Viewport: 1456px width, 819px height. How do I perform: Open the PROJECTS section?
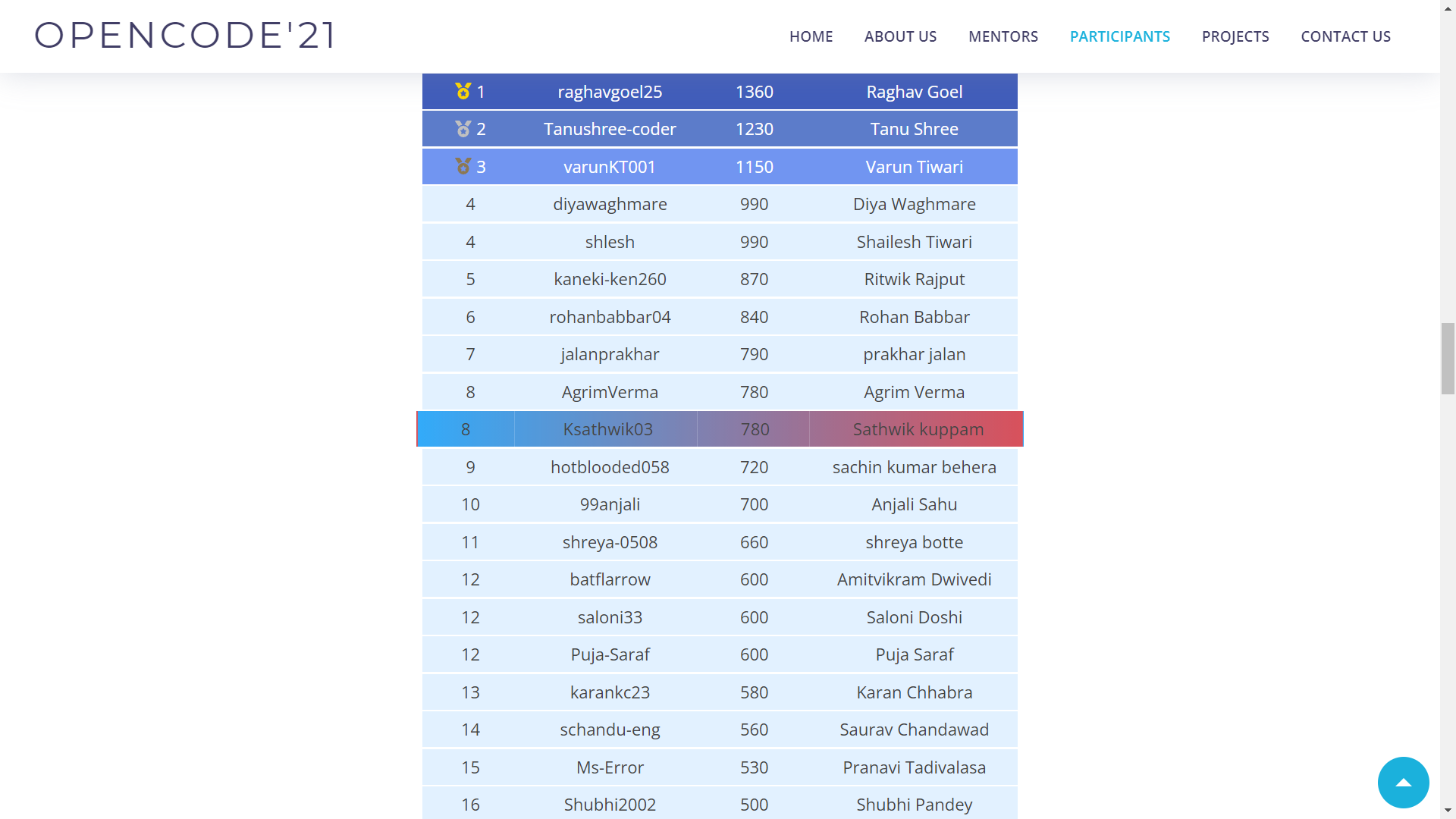(x=1235, y=36)
